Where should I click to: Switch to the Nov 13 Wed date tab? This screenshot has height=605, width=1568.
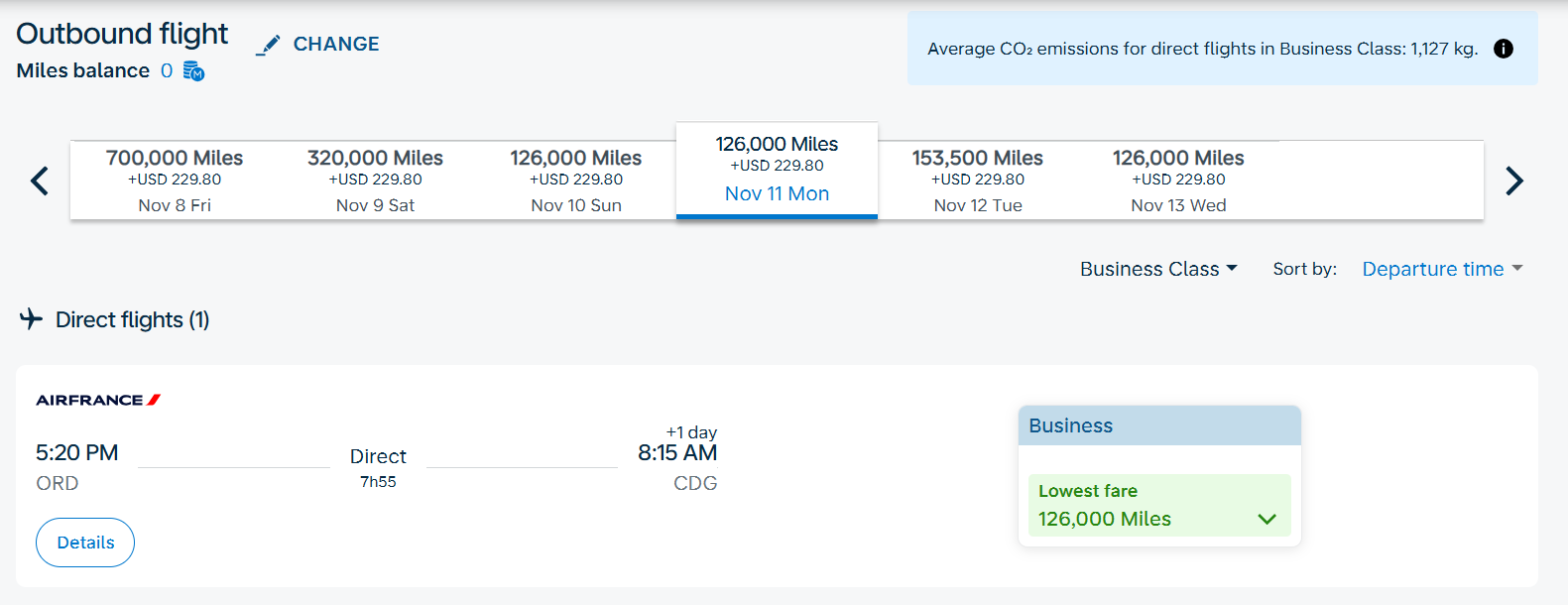click(x=1178, y=181)
